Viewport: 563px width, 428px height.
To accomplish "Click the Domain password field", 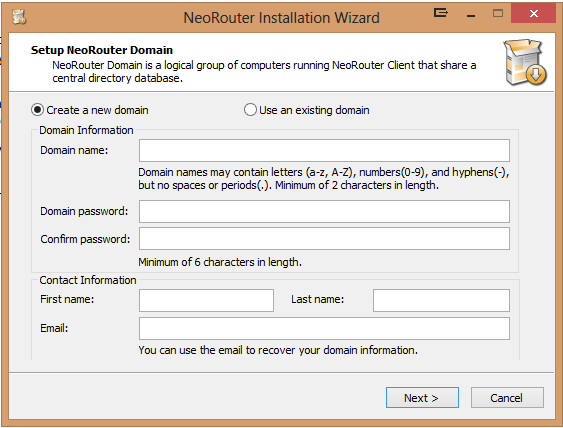I will (x=324, y=211).
